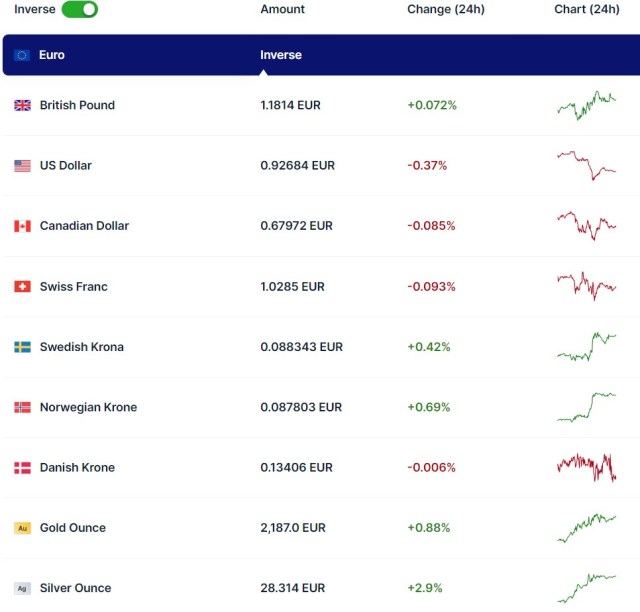Image resolution: width=640 pixels, height=612 pixels.
Task: Toggle the Inverse switch off
Action: (x=79, y=9)
